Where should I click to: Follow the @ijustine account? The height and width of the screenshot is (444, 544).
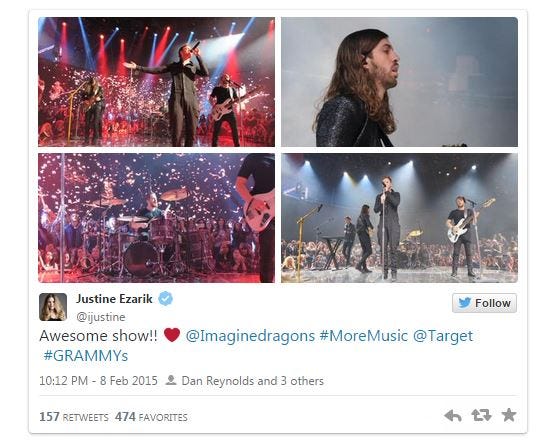tap(484, 303)
